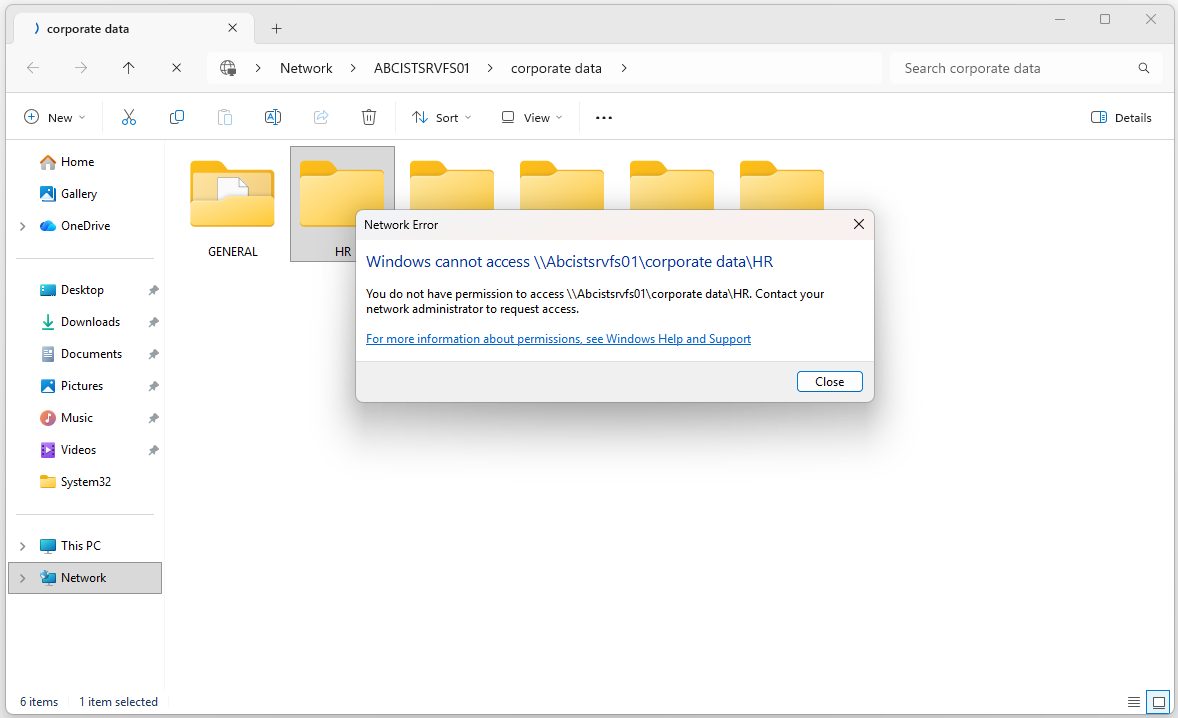
Task: Select the corporate data tab
Action: tap(134, 29)
